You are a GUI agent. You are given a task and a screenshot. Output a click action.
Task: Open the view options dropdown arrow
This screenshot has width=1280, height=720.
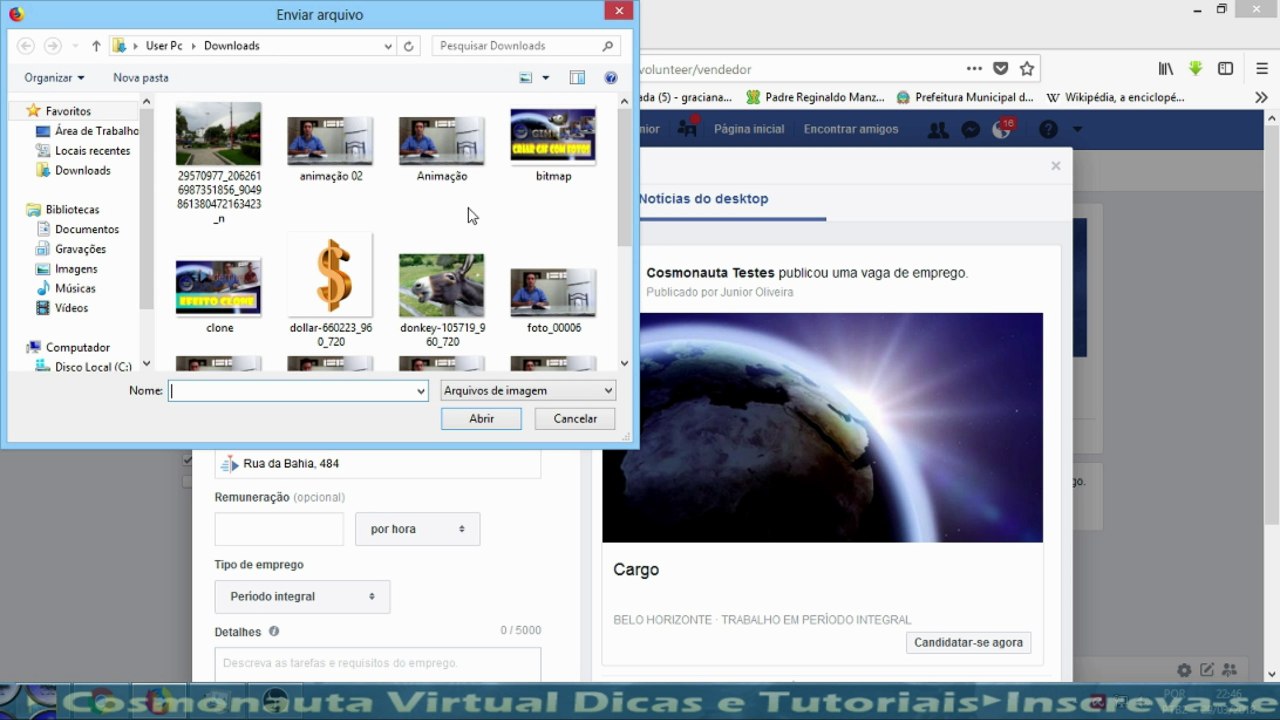click(x=545, y=78)
